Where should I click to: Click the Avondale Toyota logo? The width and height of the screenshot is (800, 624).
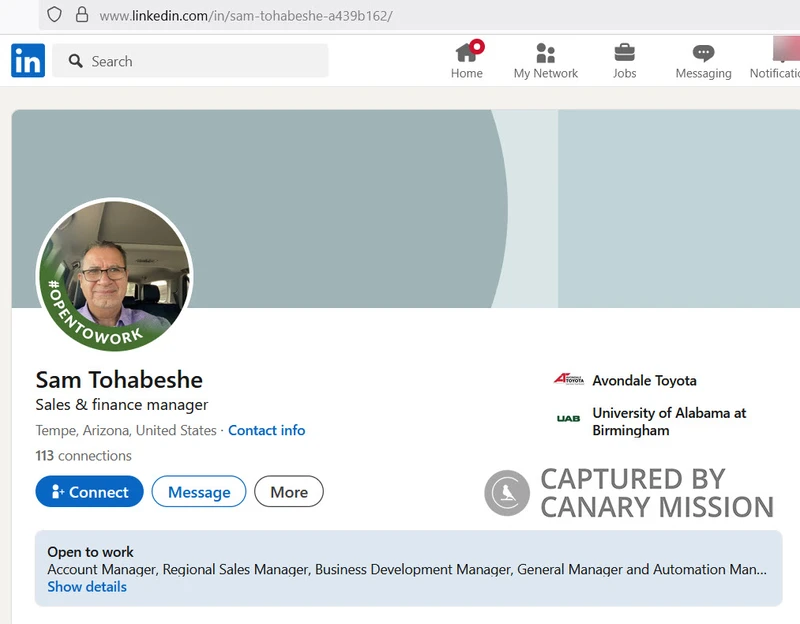[x=568, y=379]
